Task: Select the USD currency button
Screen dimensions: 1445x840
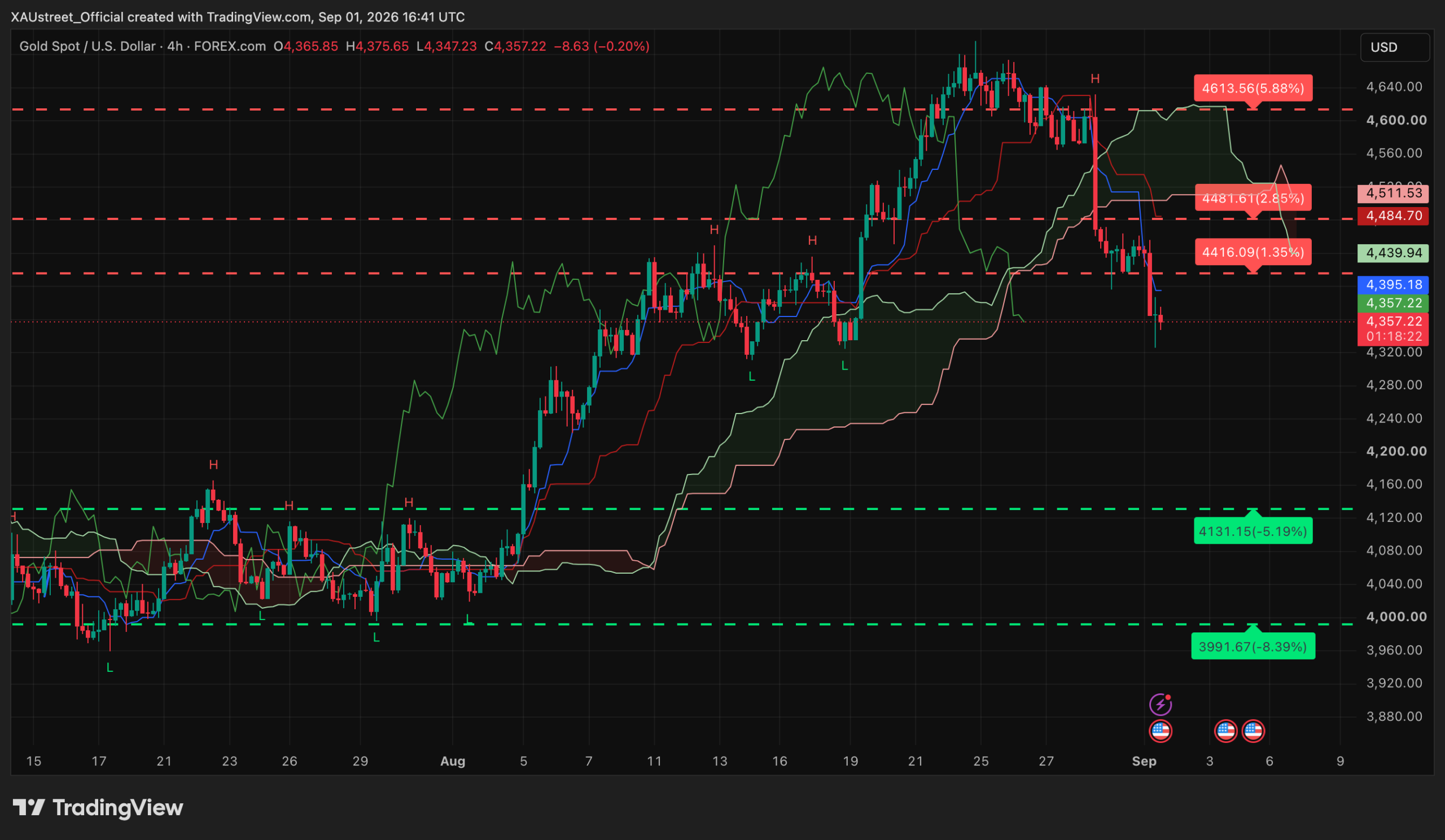Action: click(1395, 47)
